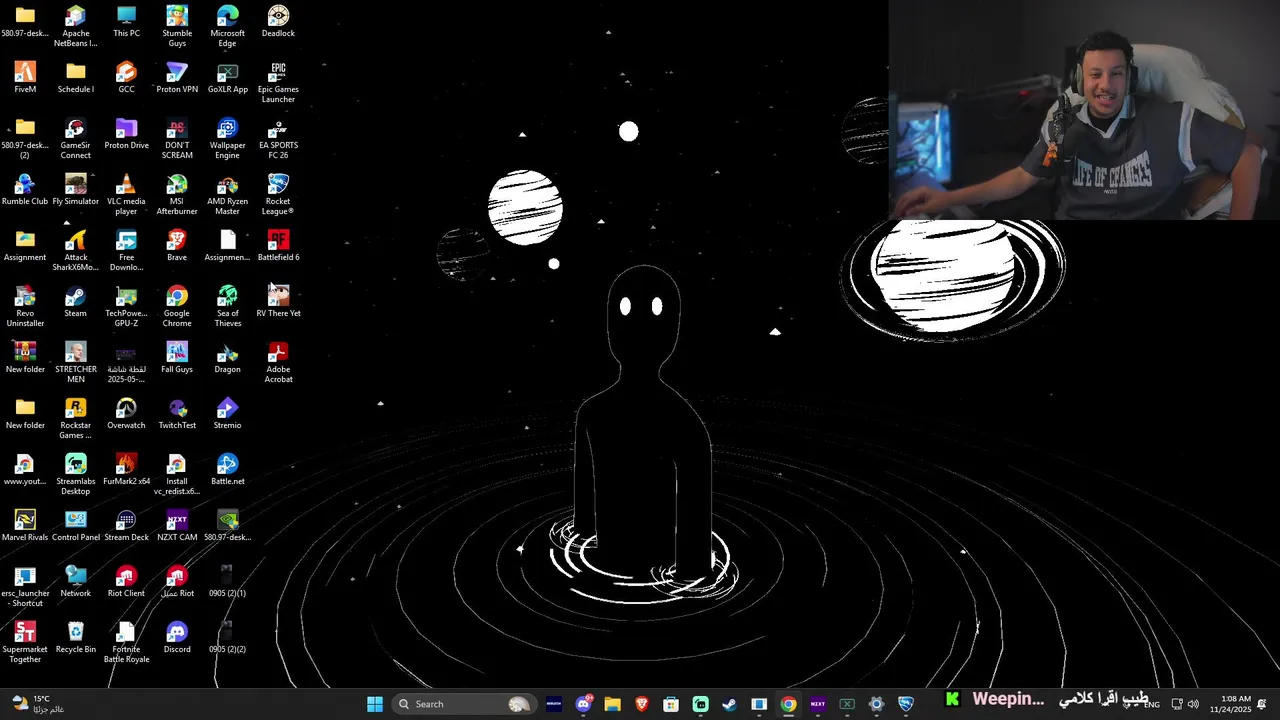1280x720 pixels.
Task: Select the Discord desktop shortcut
Action: [177, 637]
